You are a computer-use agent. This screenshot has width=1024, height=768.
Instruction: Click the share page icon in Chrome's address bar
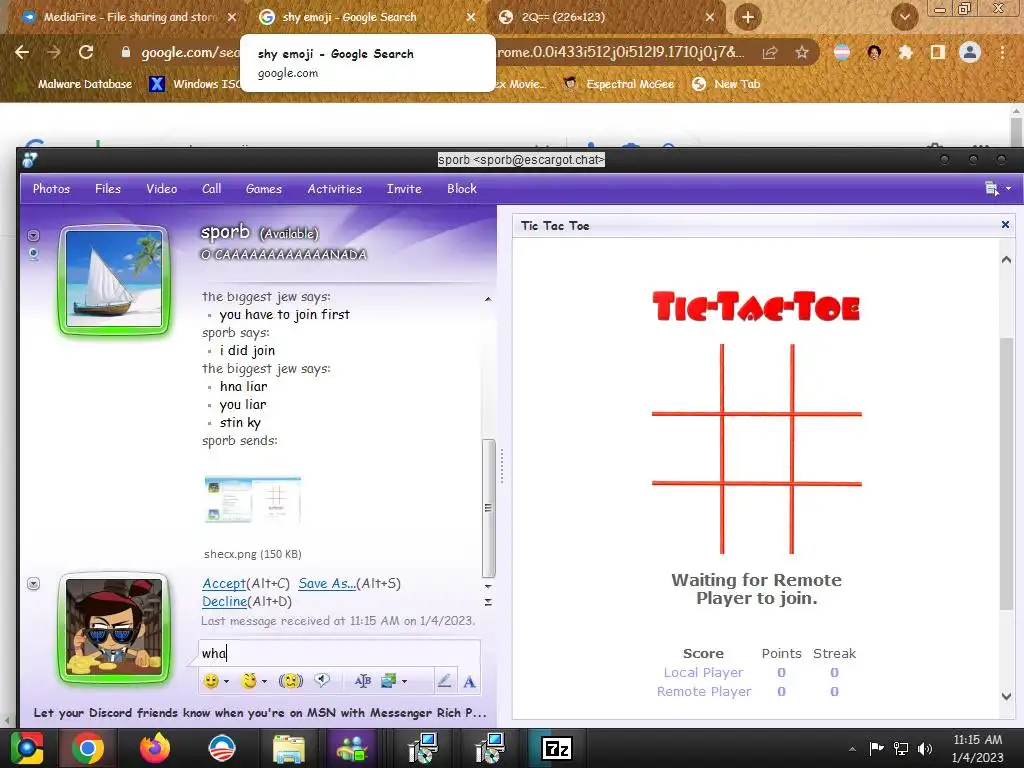pos(771,52)
